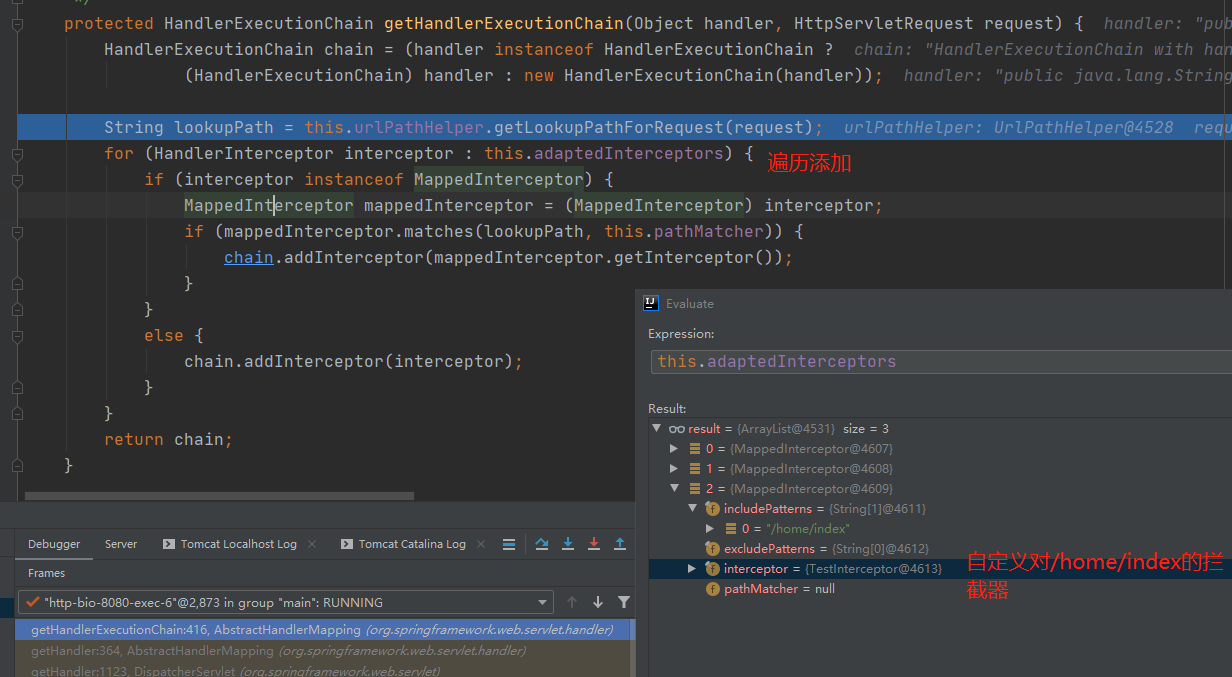Select the next frame down arrow
Screen dimensions: 1232x677
598,602
